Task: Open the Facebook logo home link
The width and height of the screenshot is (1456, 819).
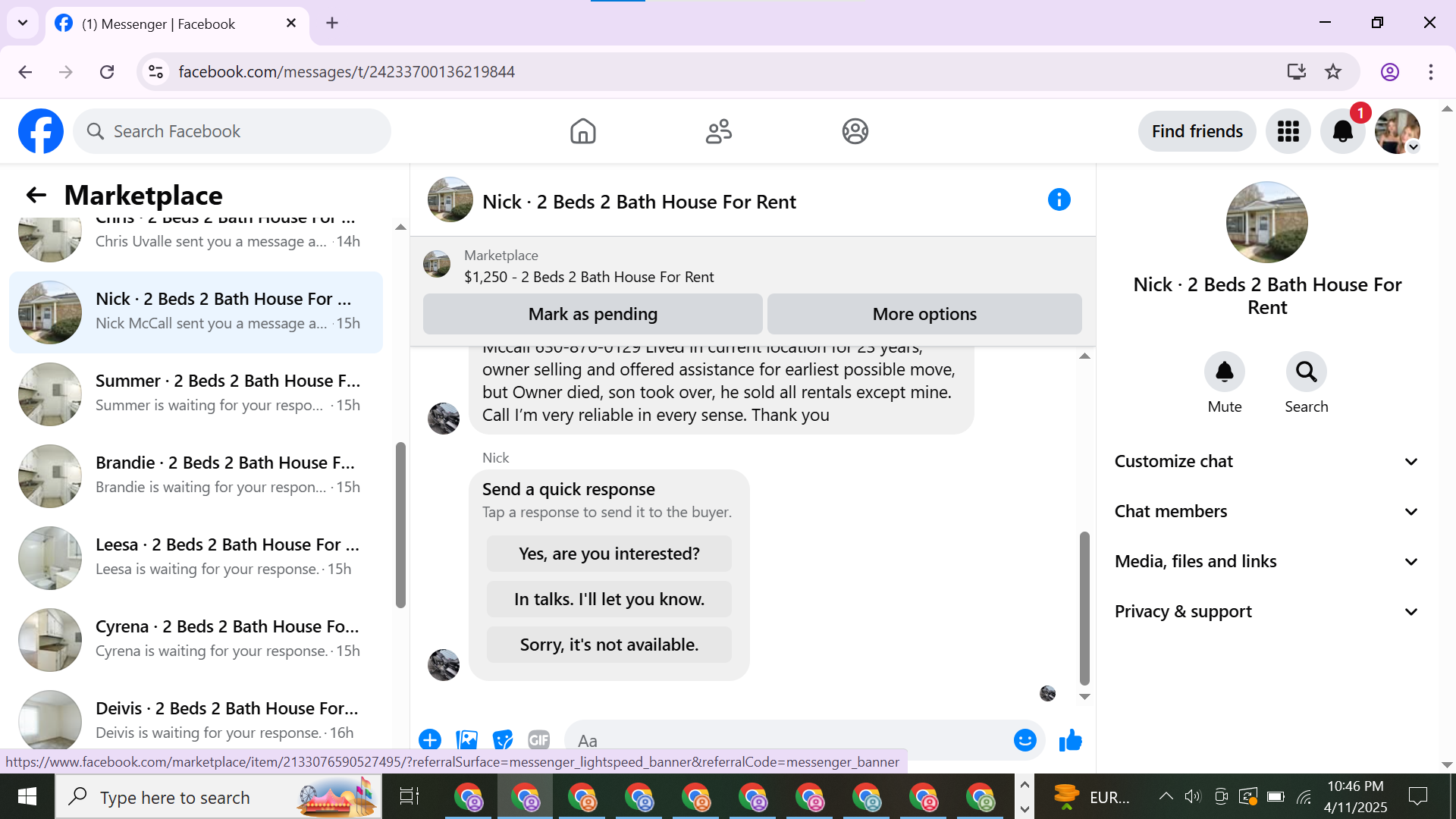Action: coord(41,131)
